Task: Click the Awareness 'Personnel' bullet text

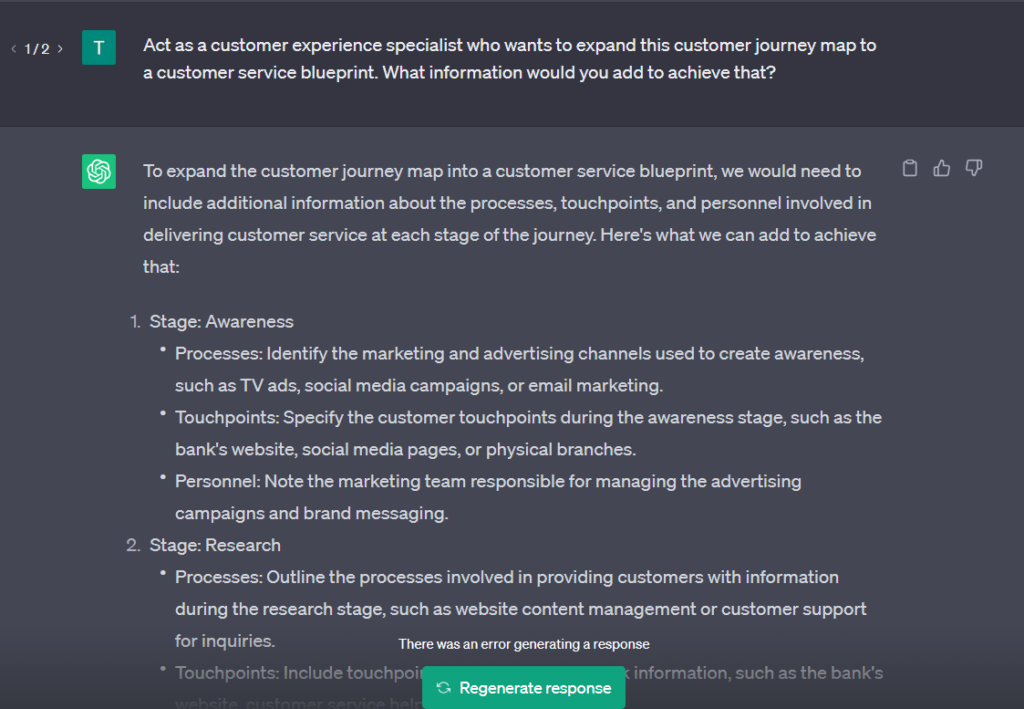Action: 488,497
